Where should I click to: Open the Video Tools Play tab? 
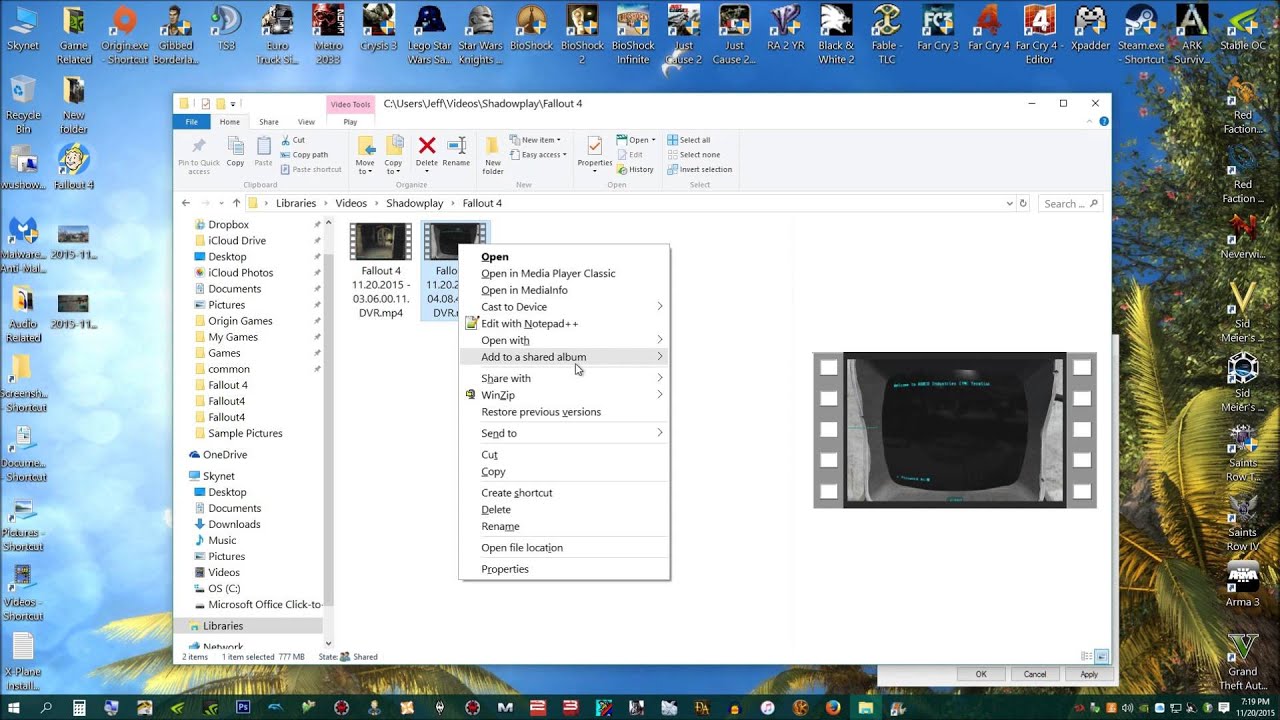tap(350, 122)
